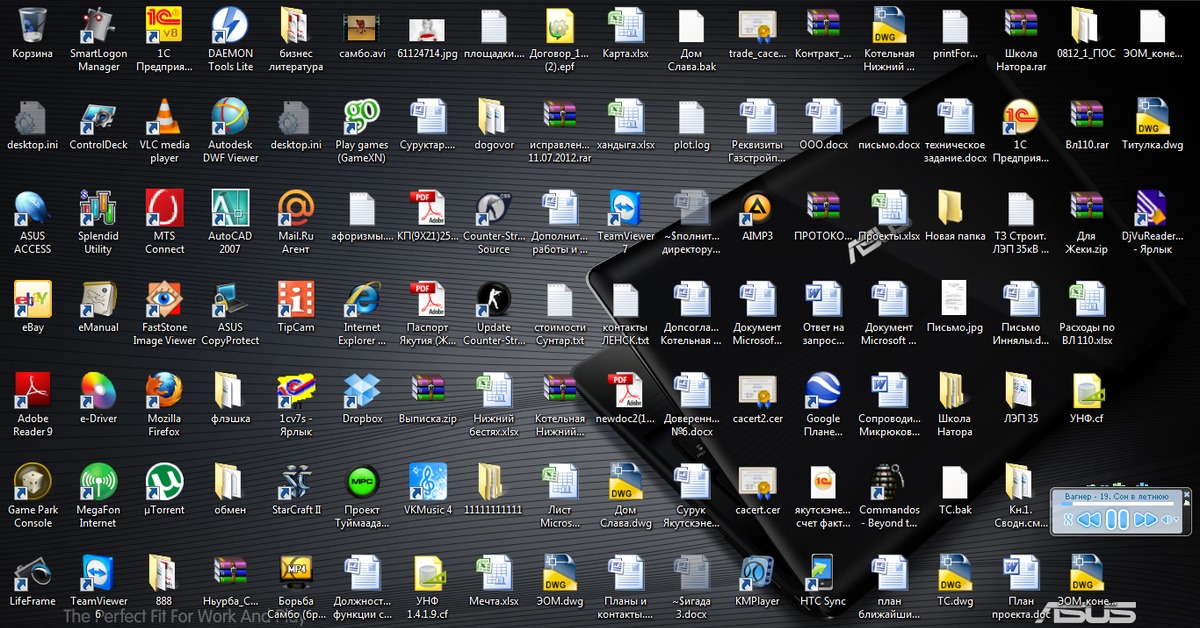Seek using the widget progress bar
1200x628 pixels.
coord(1115,503)
